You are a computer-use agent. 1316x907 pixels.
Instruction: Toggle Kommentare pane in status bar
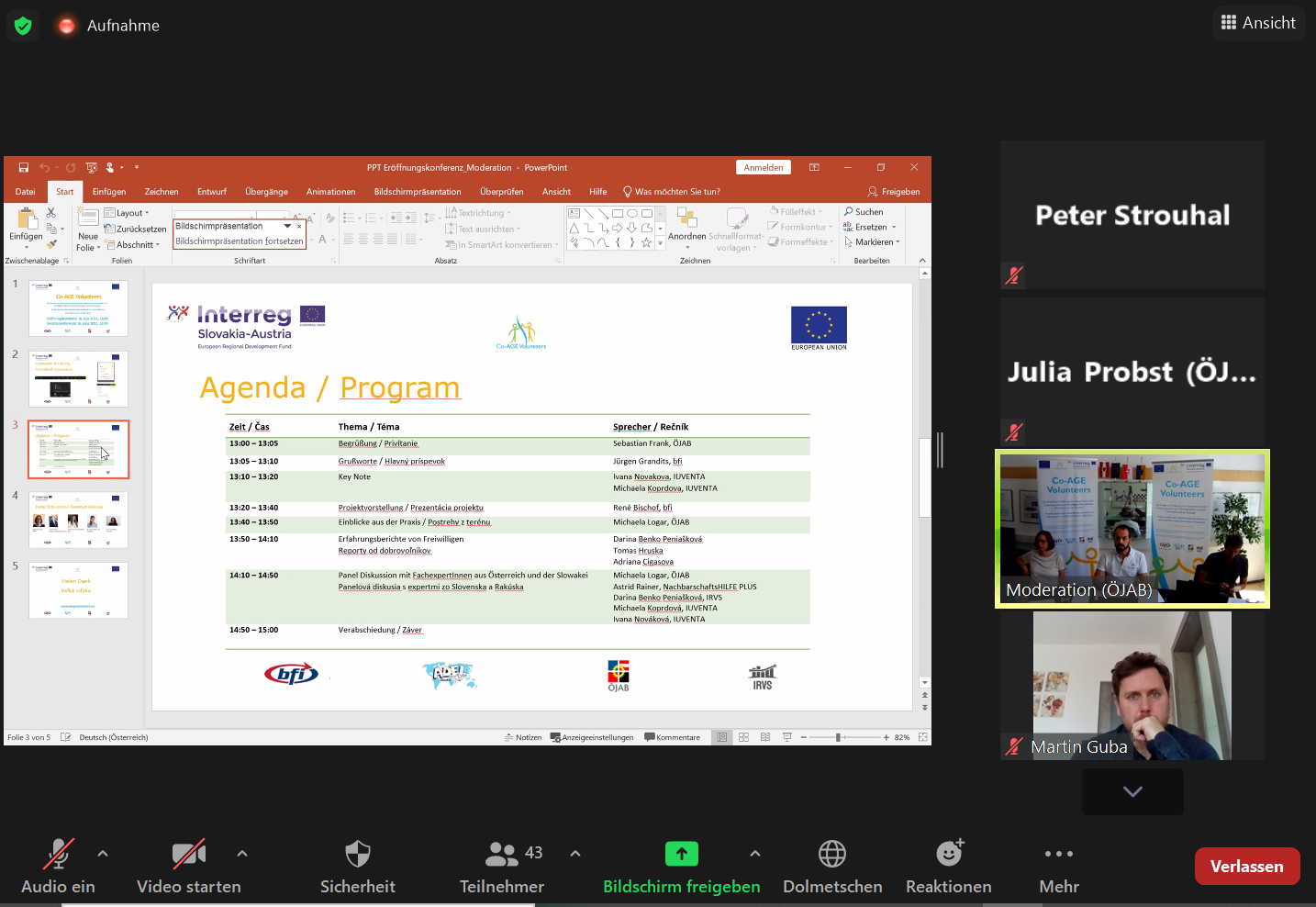[x=673, y=737]
